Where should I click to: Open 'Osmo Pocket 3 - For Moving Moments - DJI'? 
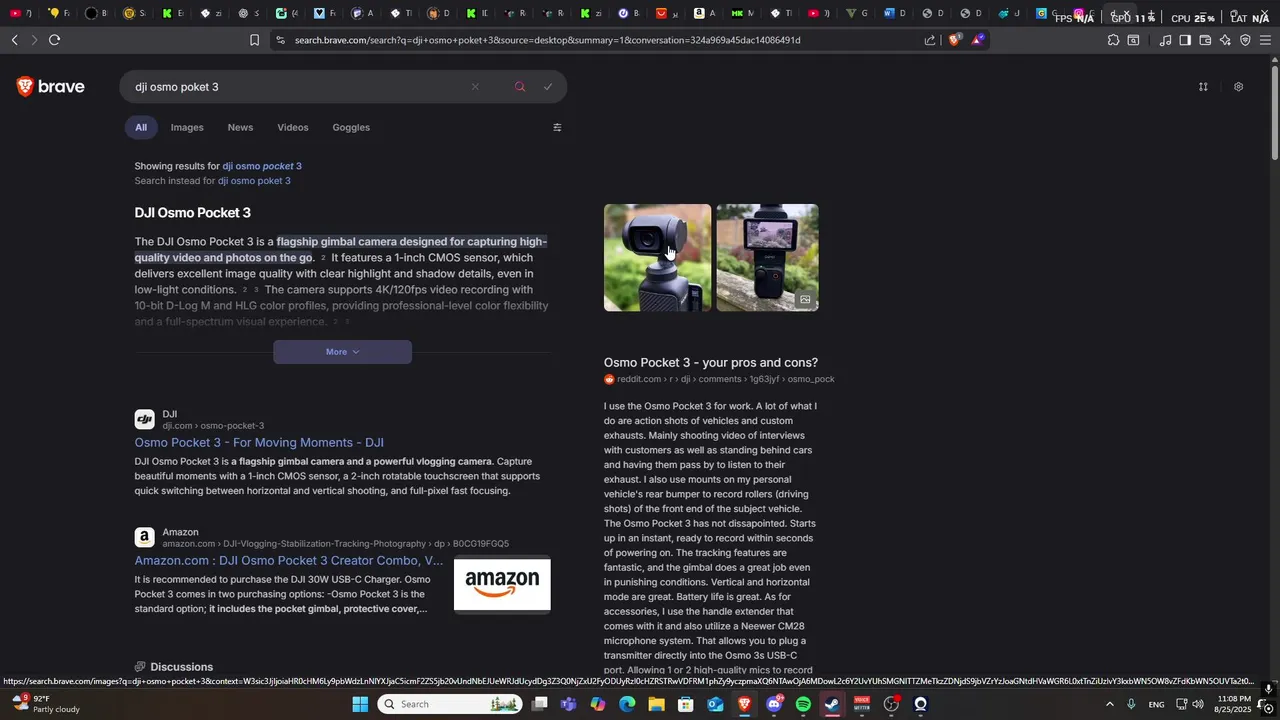[x=259, y=442]
